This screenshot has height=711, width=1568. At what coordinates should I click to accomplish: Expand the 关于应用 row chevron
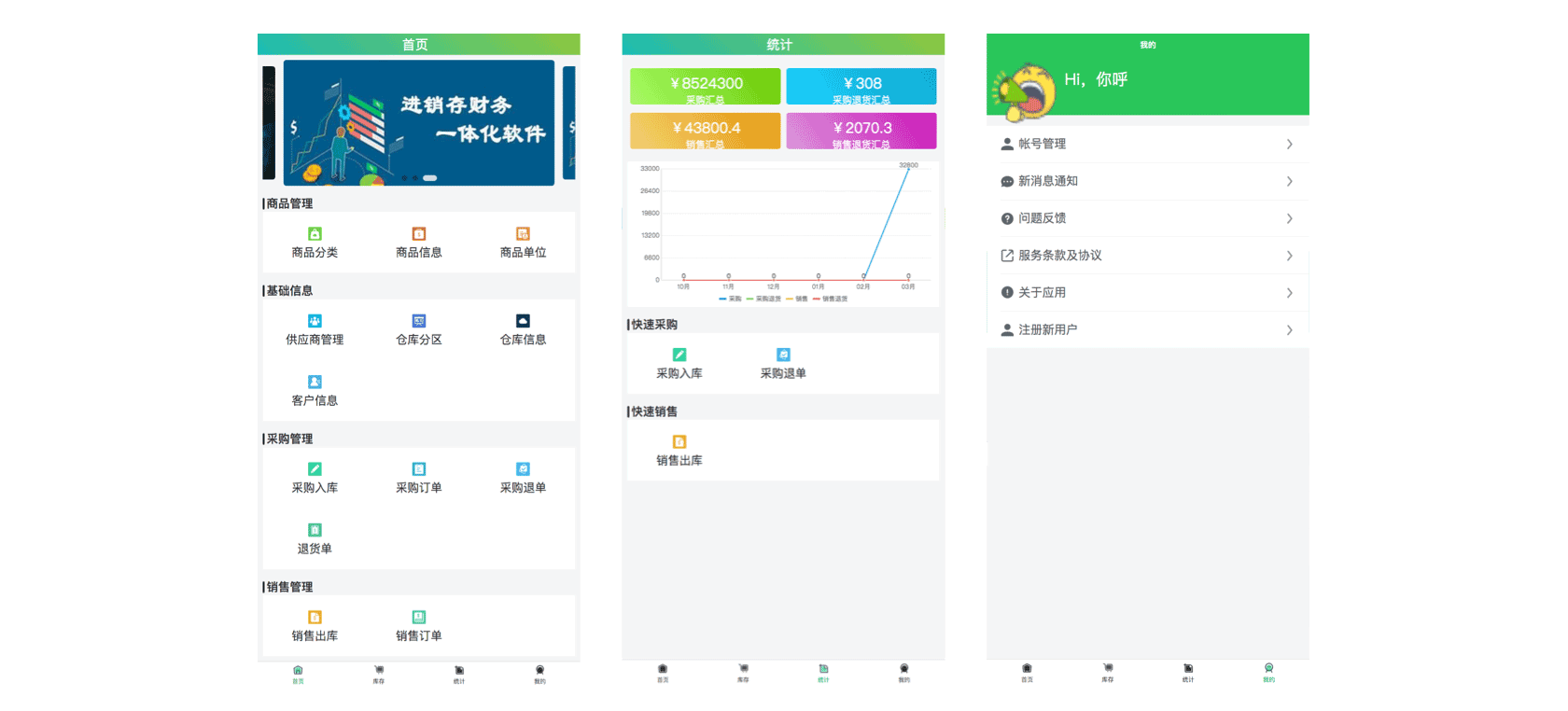coord(1289,293)
